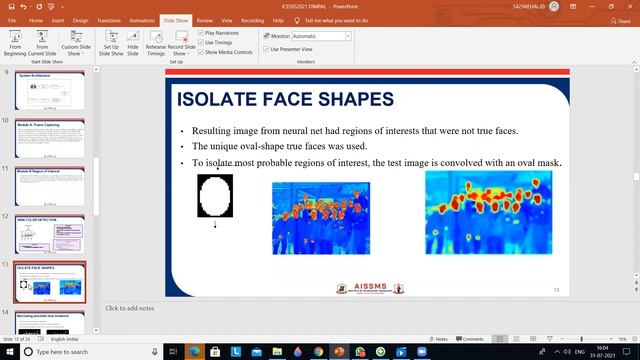Click the Windows search box
This screenshot has width=640, height=360.
click(x=91, y=351)
